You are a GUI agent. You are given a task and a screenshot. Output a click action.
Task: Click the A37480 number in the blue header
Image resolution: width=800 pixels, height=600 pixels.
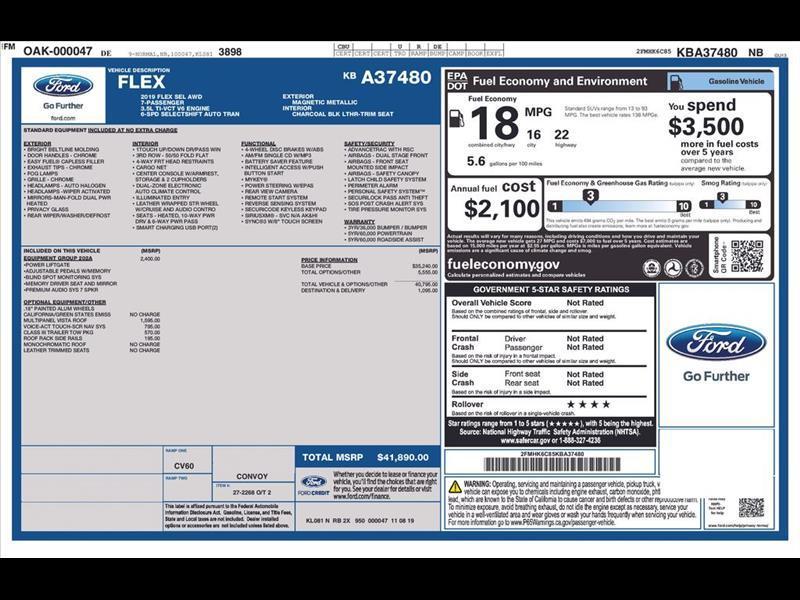click(x=396, y=78)
